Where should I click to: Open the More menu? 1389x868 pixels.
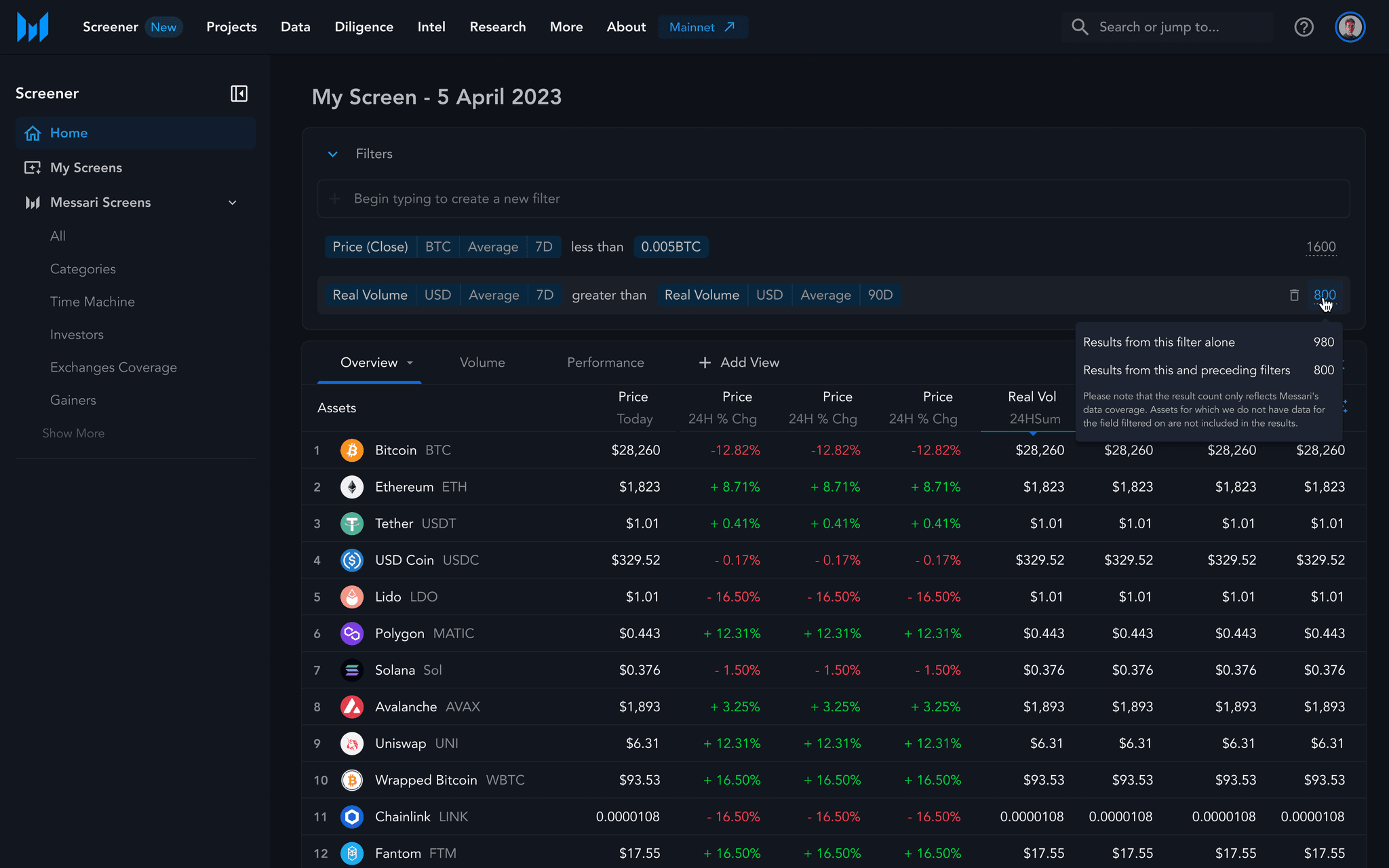[566, 27]
